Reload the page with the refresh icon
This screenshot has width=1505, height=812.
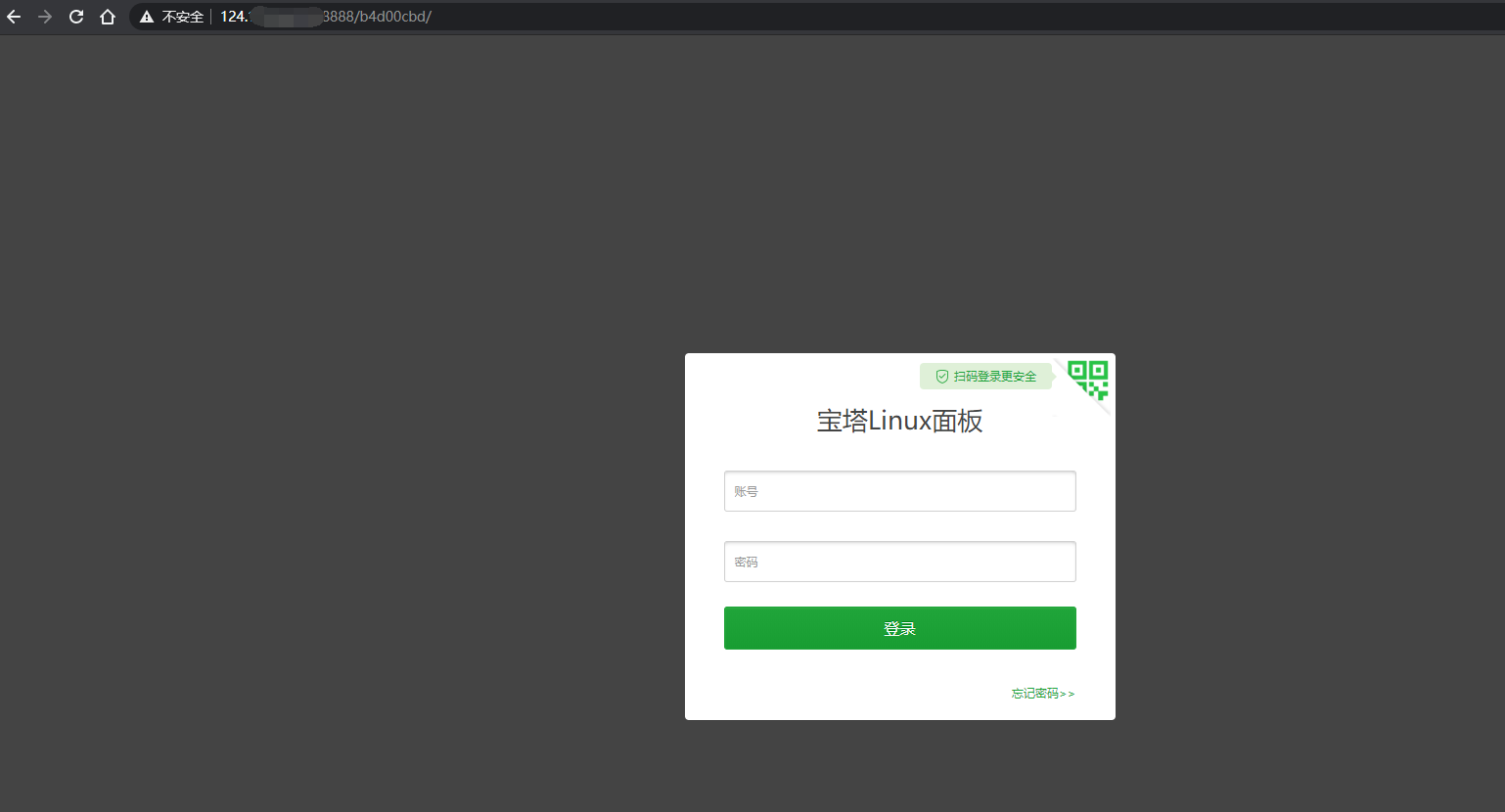coord(76,17)
